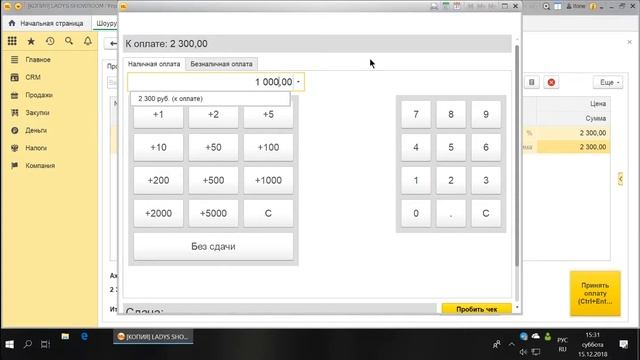640x360 pixels.
Task: Add +10 to the cash amount
Action: (x=158, y=147)
